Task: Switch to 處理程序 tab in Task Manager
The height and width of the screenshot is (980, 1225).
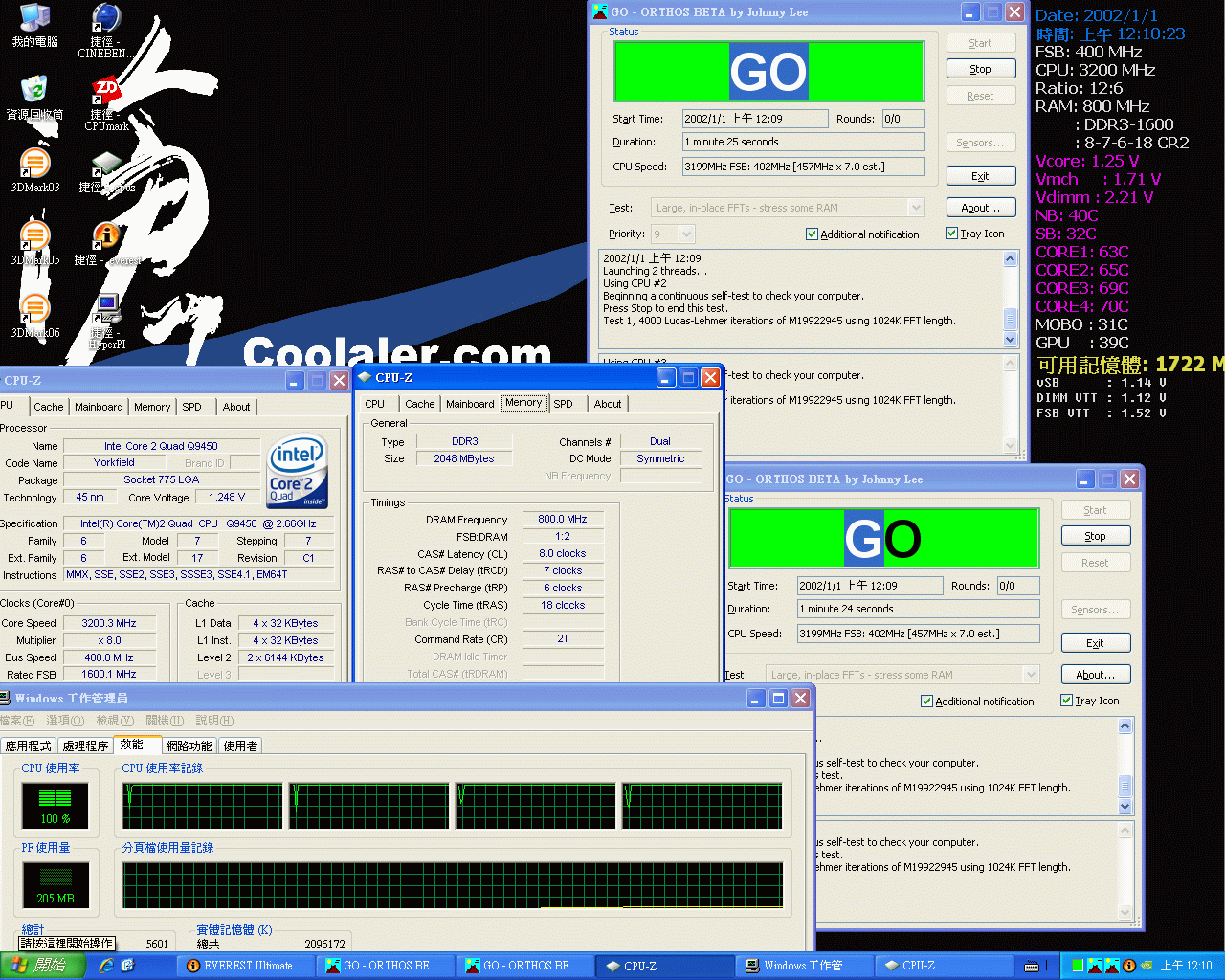Action: [85, 746]
